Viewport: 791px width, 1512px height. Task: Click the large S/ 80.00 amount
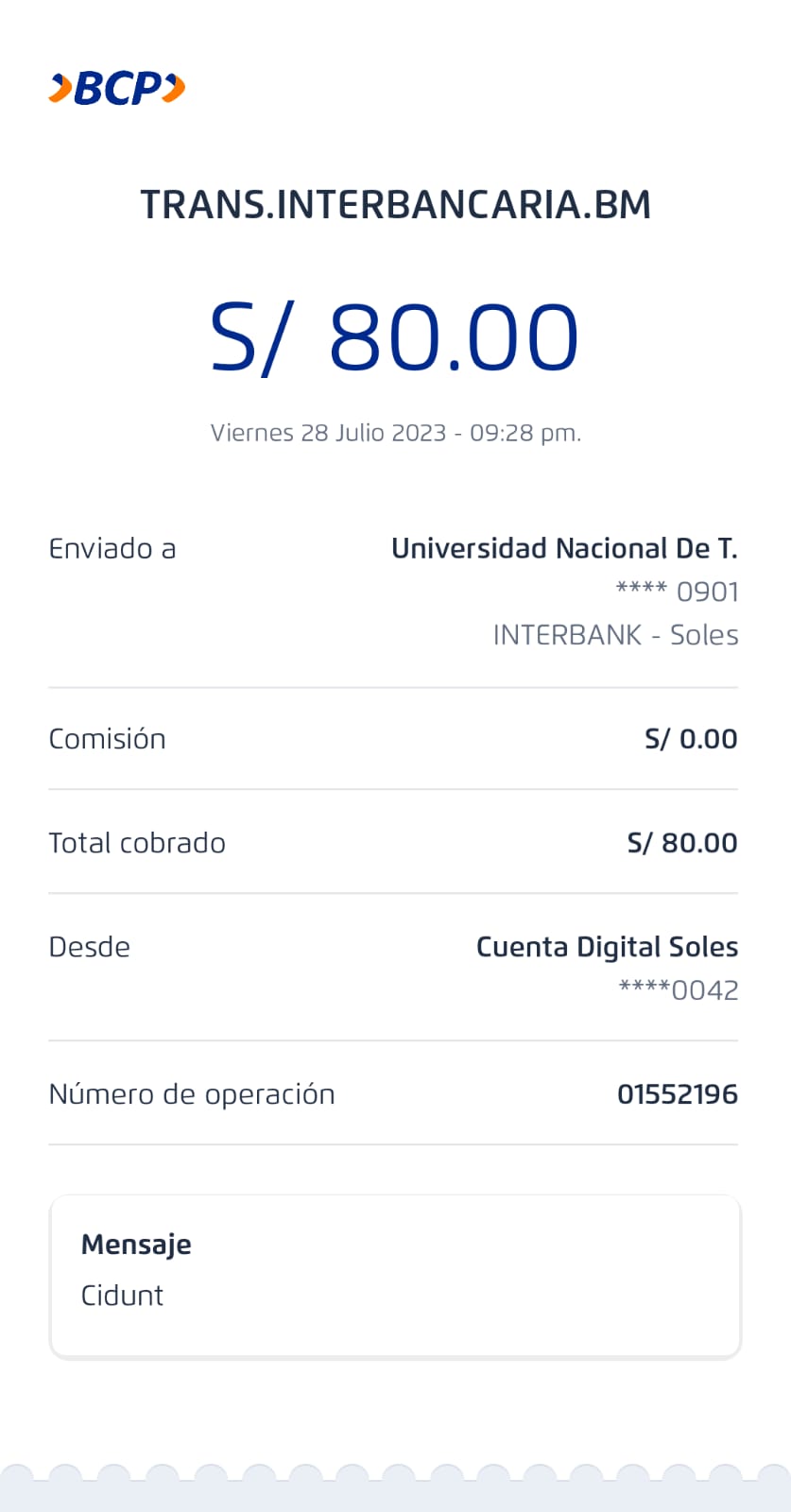tap(394, 337)
